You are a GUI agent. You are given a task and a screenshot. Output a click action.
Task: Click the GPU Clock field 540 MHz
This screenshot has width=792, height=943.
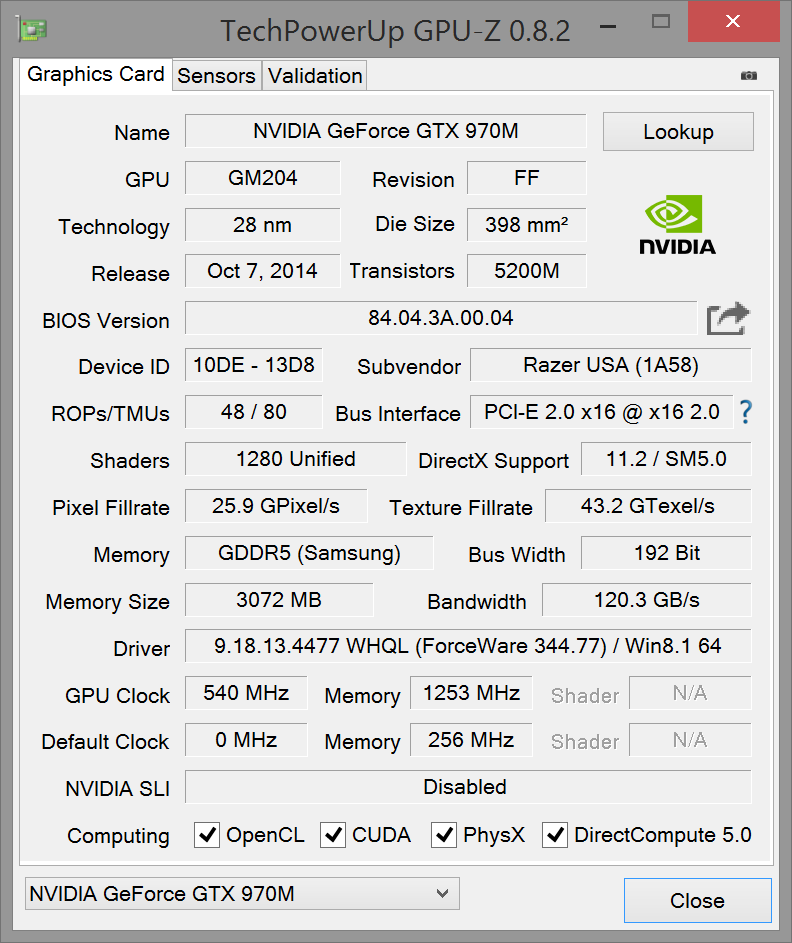click(x=247, y=693)
